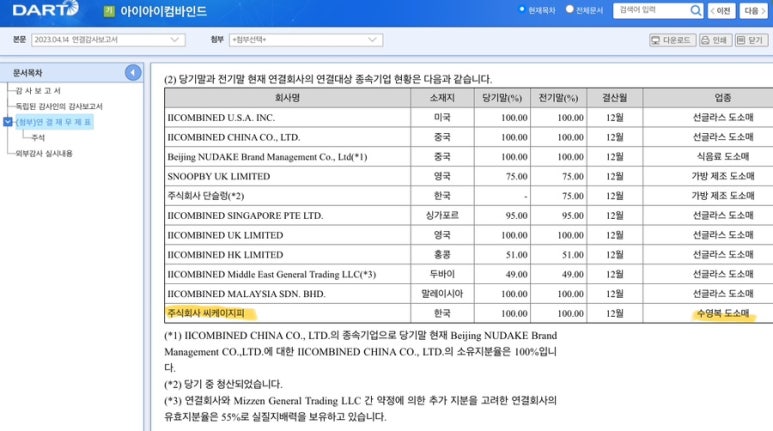Click the 미국 location cell
The width and height of the screenshot is (773, 431).
point(442,118)
